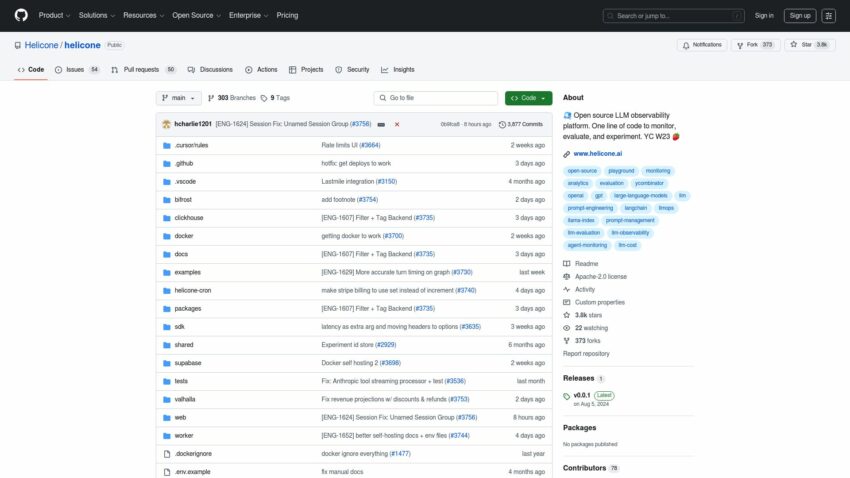The height and width of the screenshot is (478, 850).
Task: Open the main branch selector dropdown
Action: click(178, 98)
